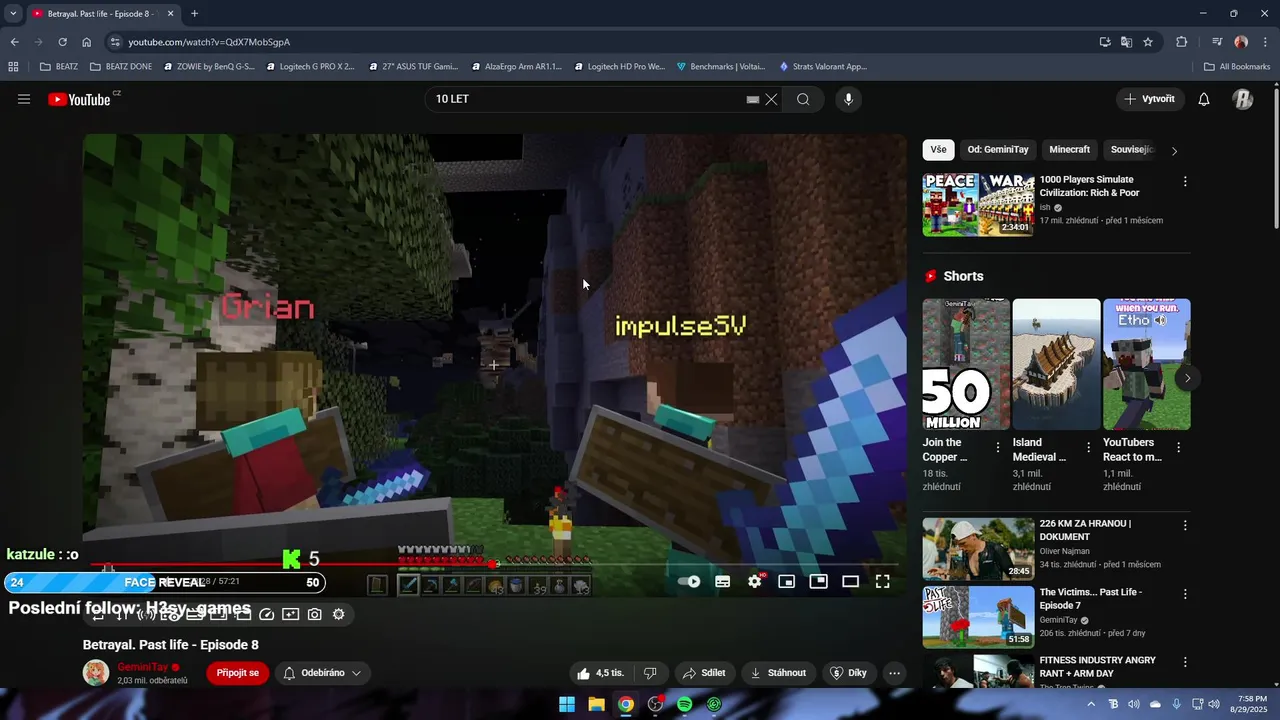
Task: Open The Victims Past Life Episode 7 title
Action: click(1090, 599)
